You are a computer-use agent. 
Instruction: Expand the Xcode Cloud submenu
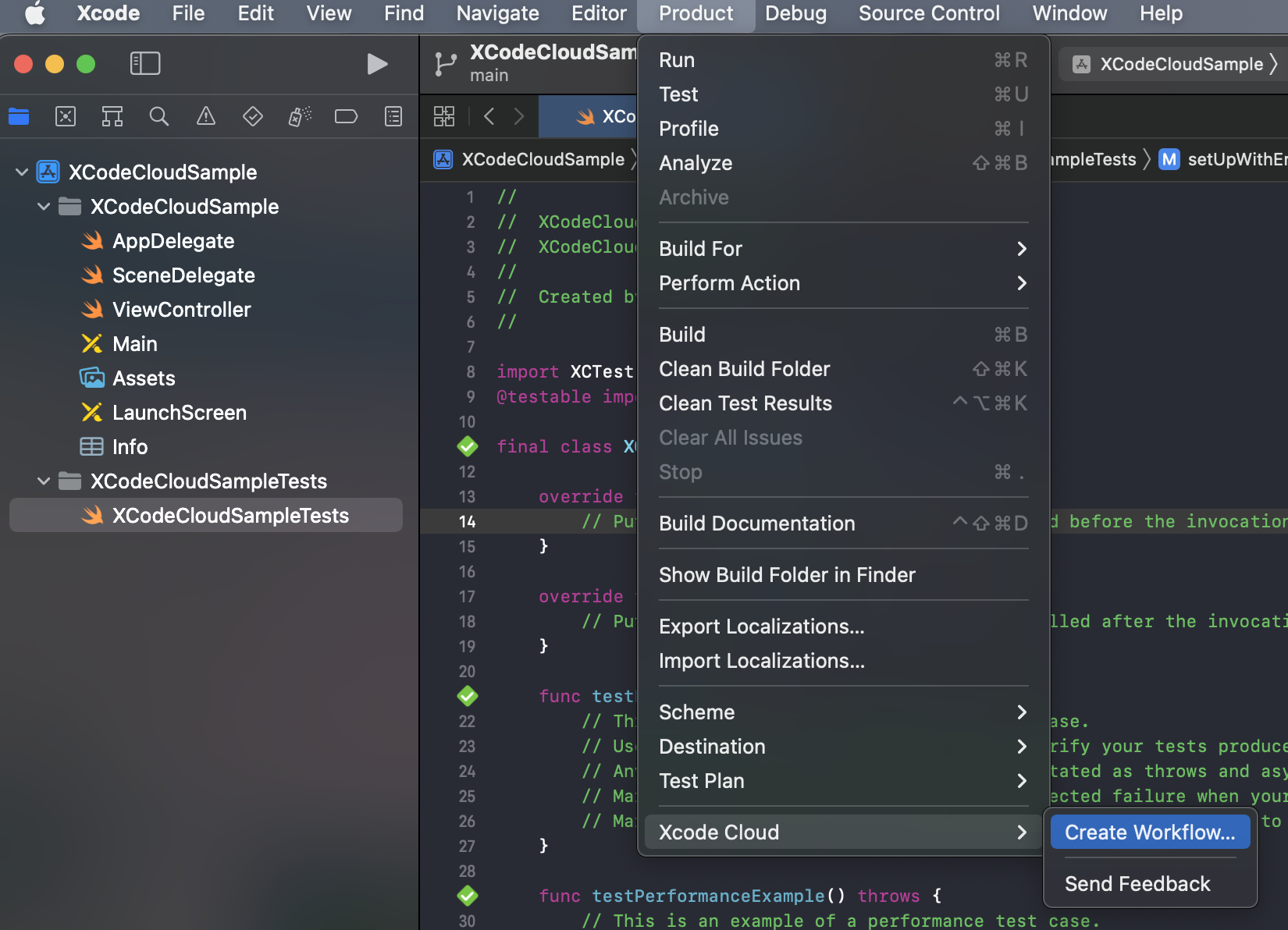pyautogui.click(x=843, y=832)
